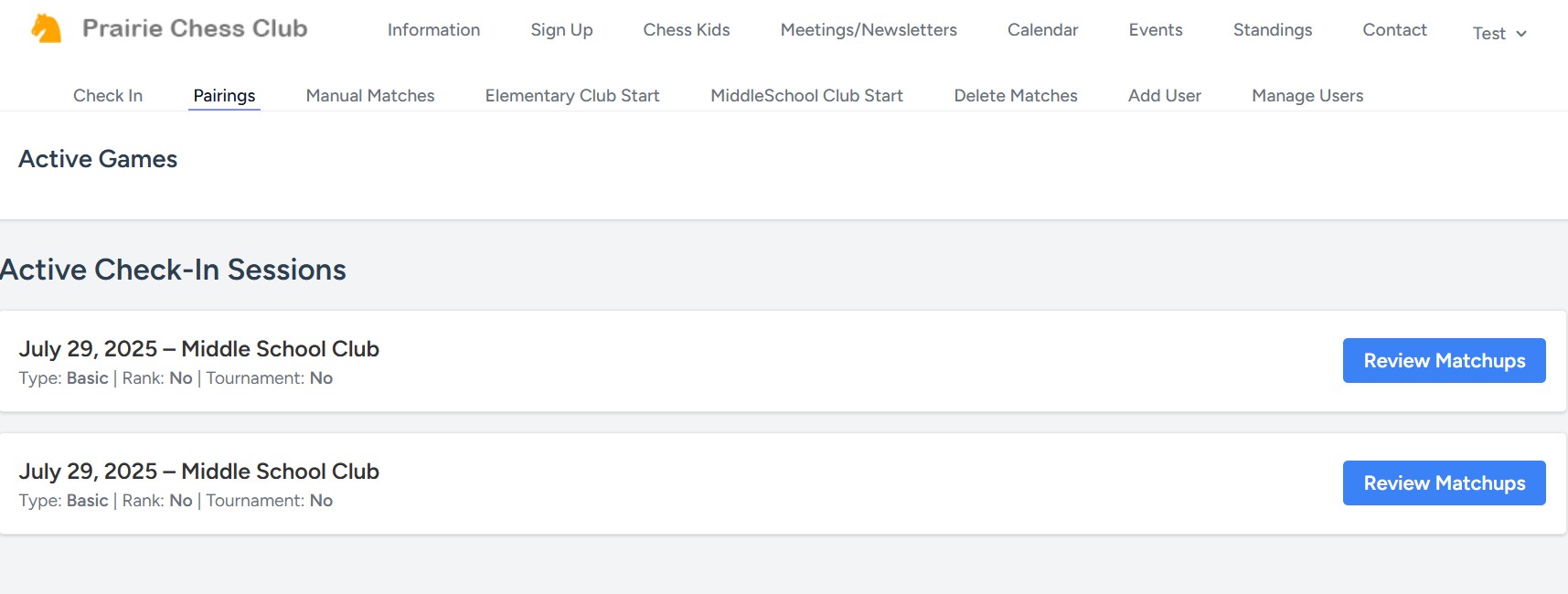This screenshot has width=1568, height=594.
Task: Open the Contact page
Action: pyautogui.click(x=1394, y=30)
